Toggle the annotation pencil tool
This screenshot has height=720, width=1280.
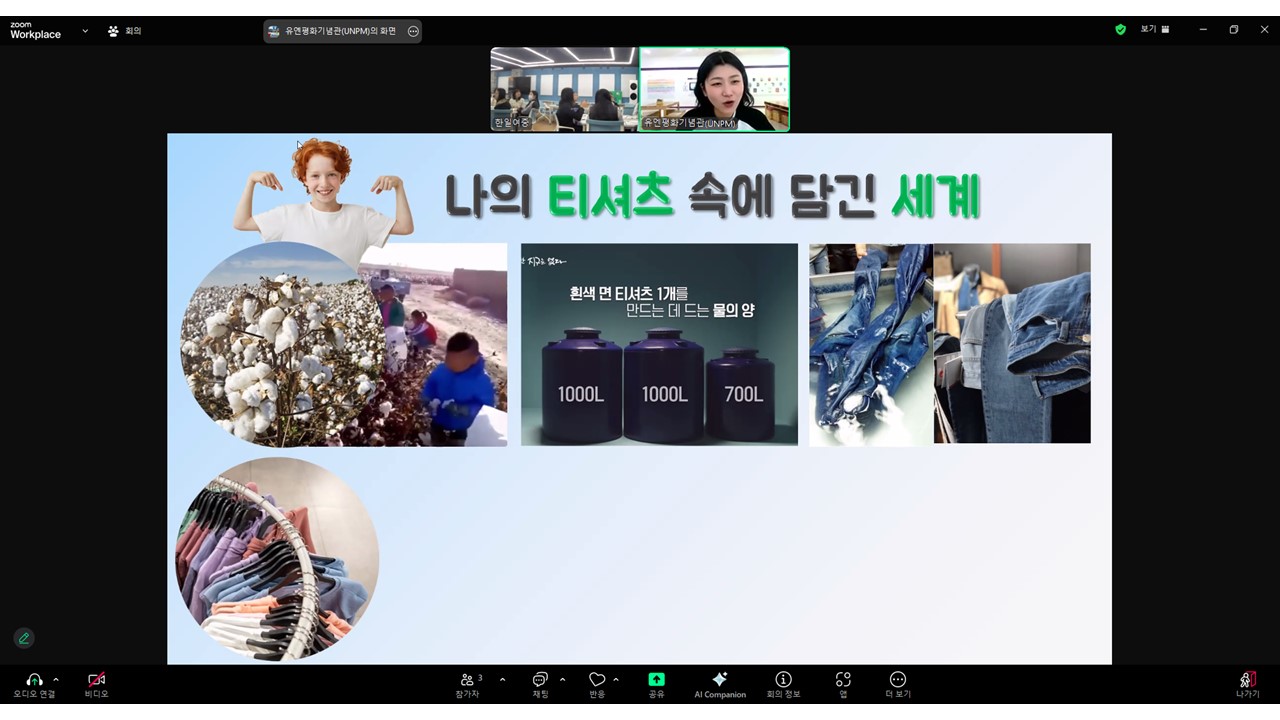(24, 638)
